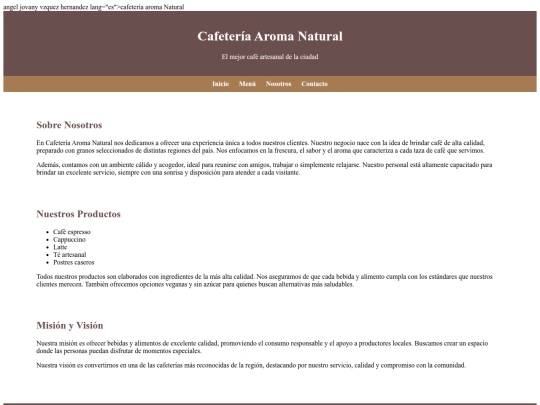Click the paragraph starting 'Nuestra misión es ofrecer'
The width and height of the screenshot is (540, 405).
[x=262, y=347]
